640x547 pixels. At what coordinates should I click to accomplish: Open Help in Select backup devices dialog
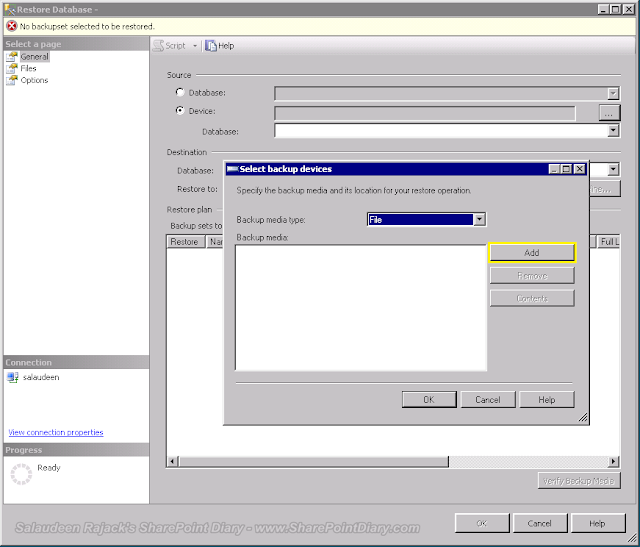[547, 400]
